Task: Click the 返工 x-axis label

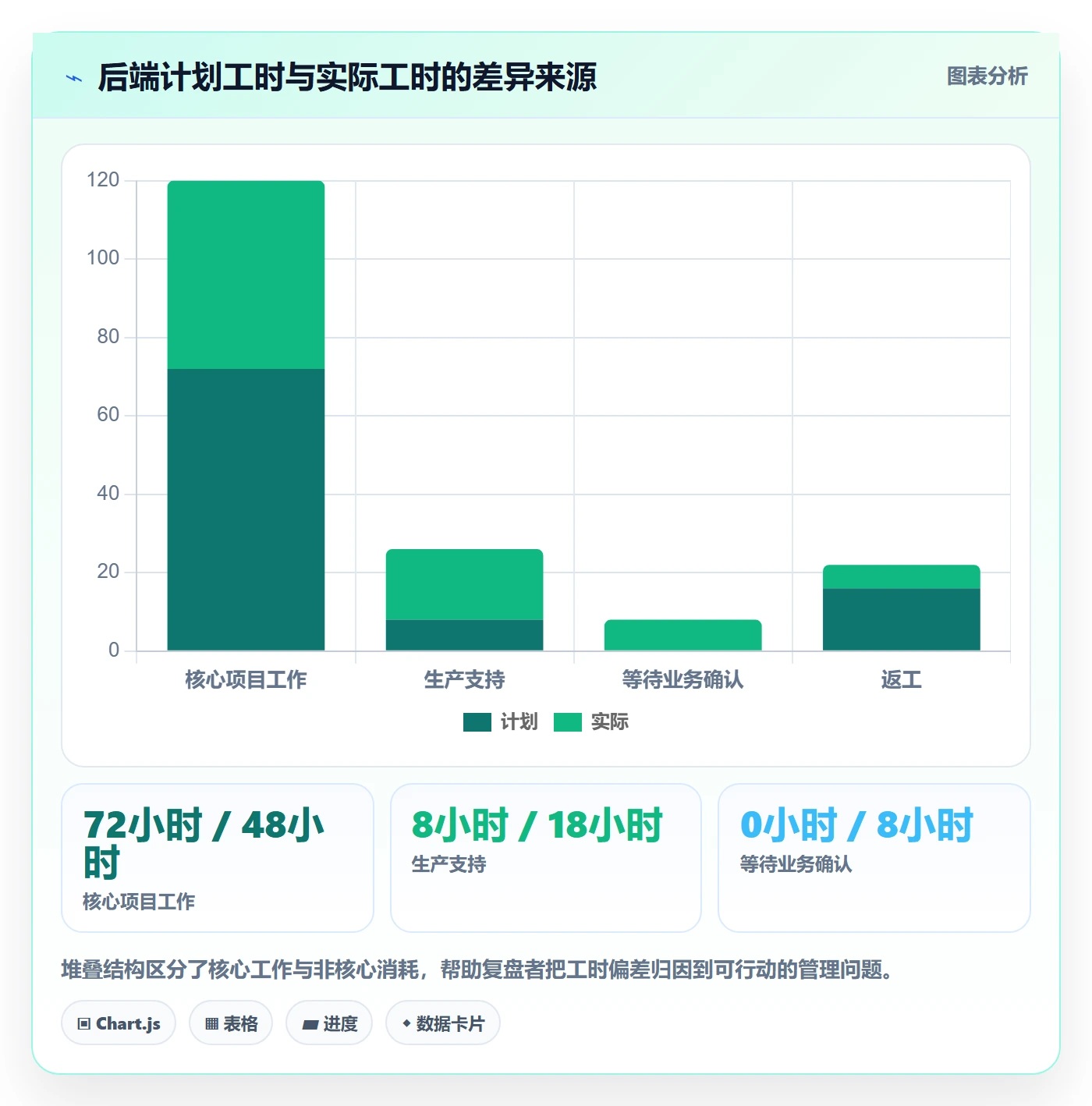Action: (x=901, y=680)
